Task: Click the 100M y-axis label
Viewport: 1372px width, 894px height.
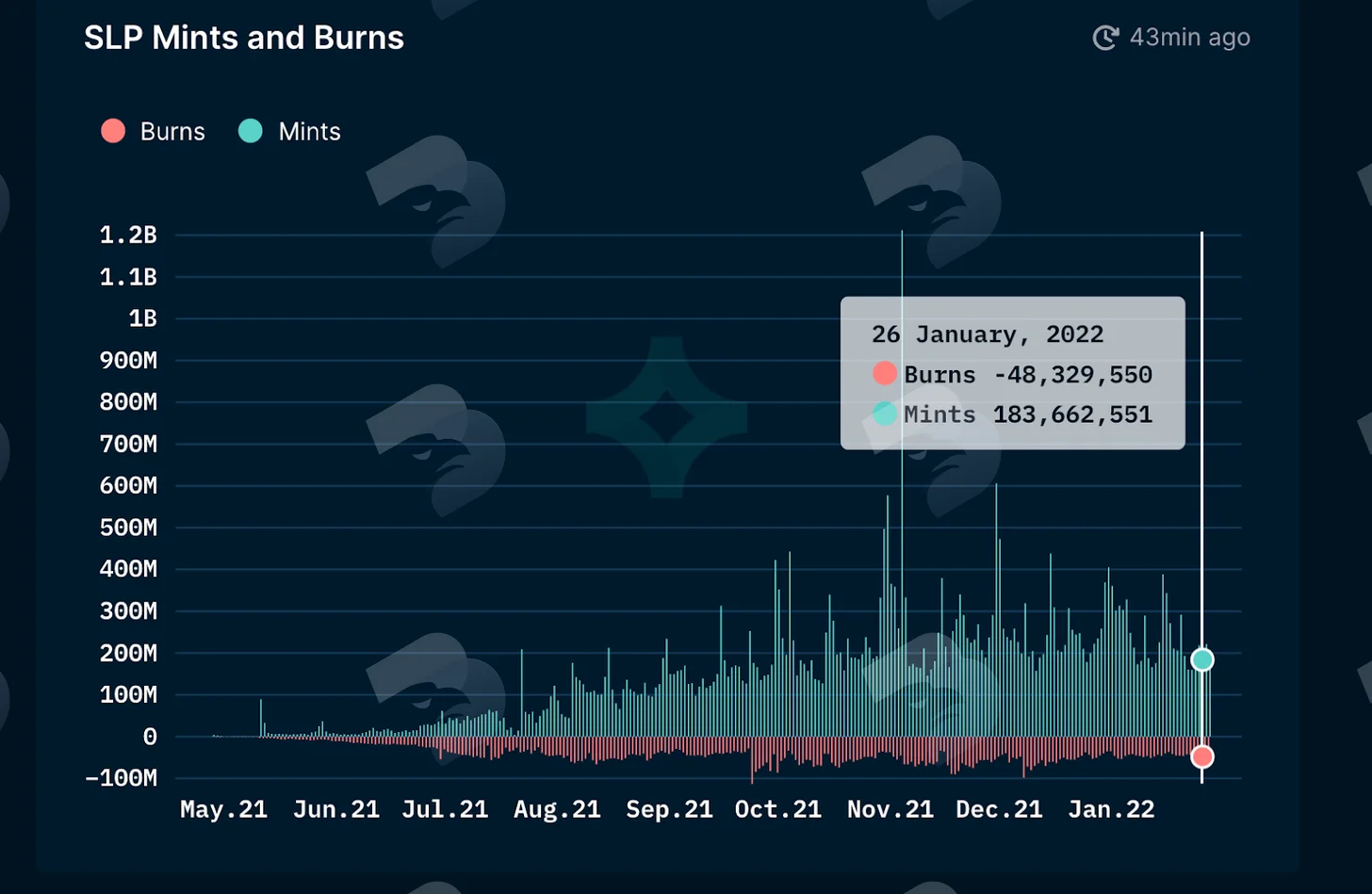Action: 128,694
